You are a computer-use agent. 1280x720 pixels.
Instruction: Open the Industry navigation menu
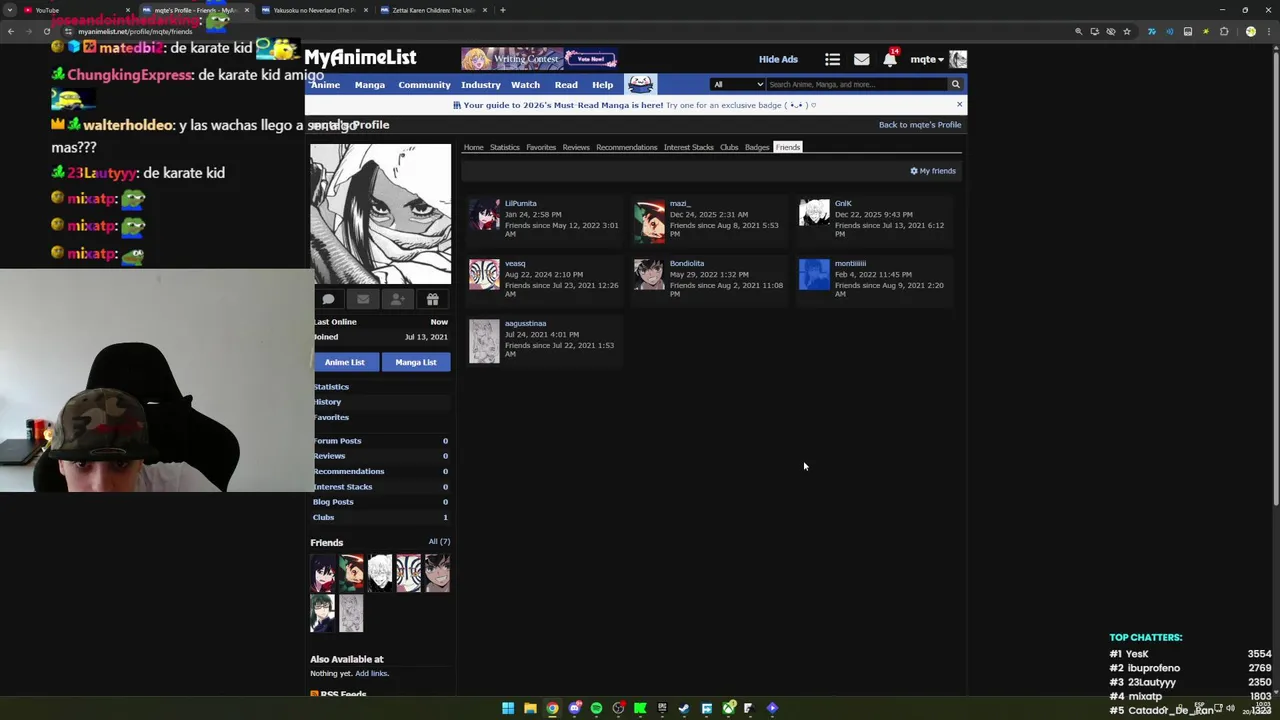coord(480,85)
